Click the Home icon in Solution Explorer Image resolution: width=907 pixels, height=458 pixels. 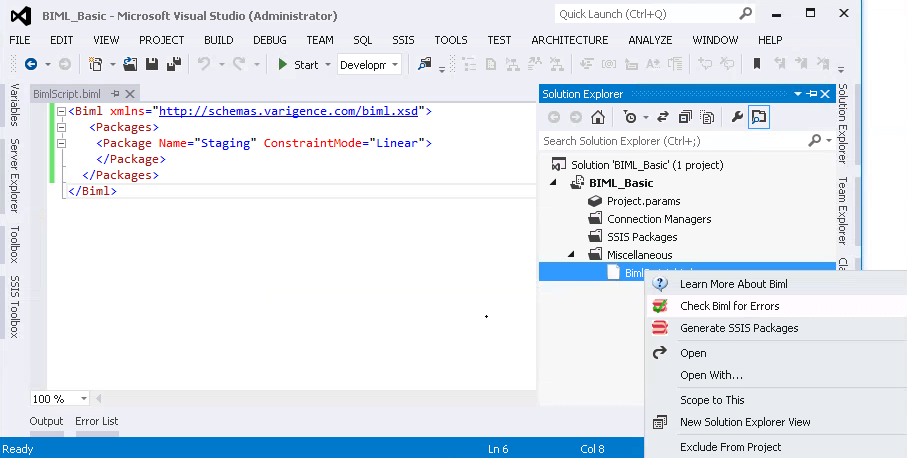point(598,117)
